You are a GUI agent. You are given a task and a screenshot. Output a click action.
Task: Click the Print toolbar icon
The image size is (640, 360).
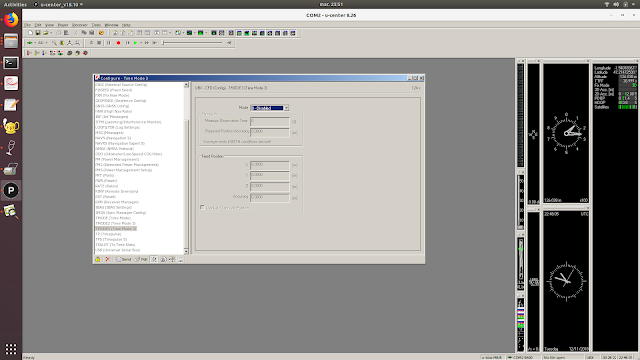coord(59,33)
